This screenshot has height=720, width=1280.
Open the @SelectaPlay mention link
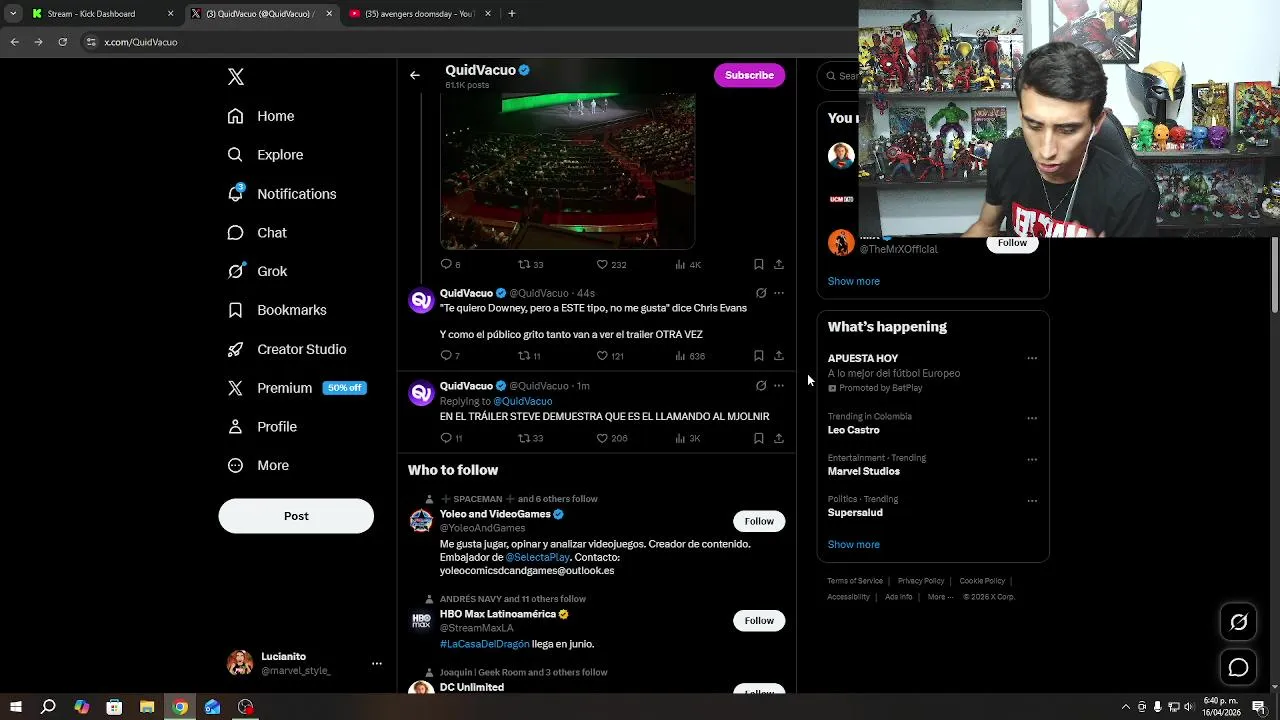538,557
